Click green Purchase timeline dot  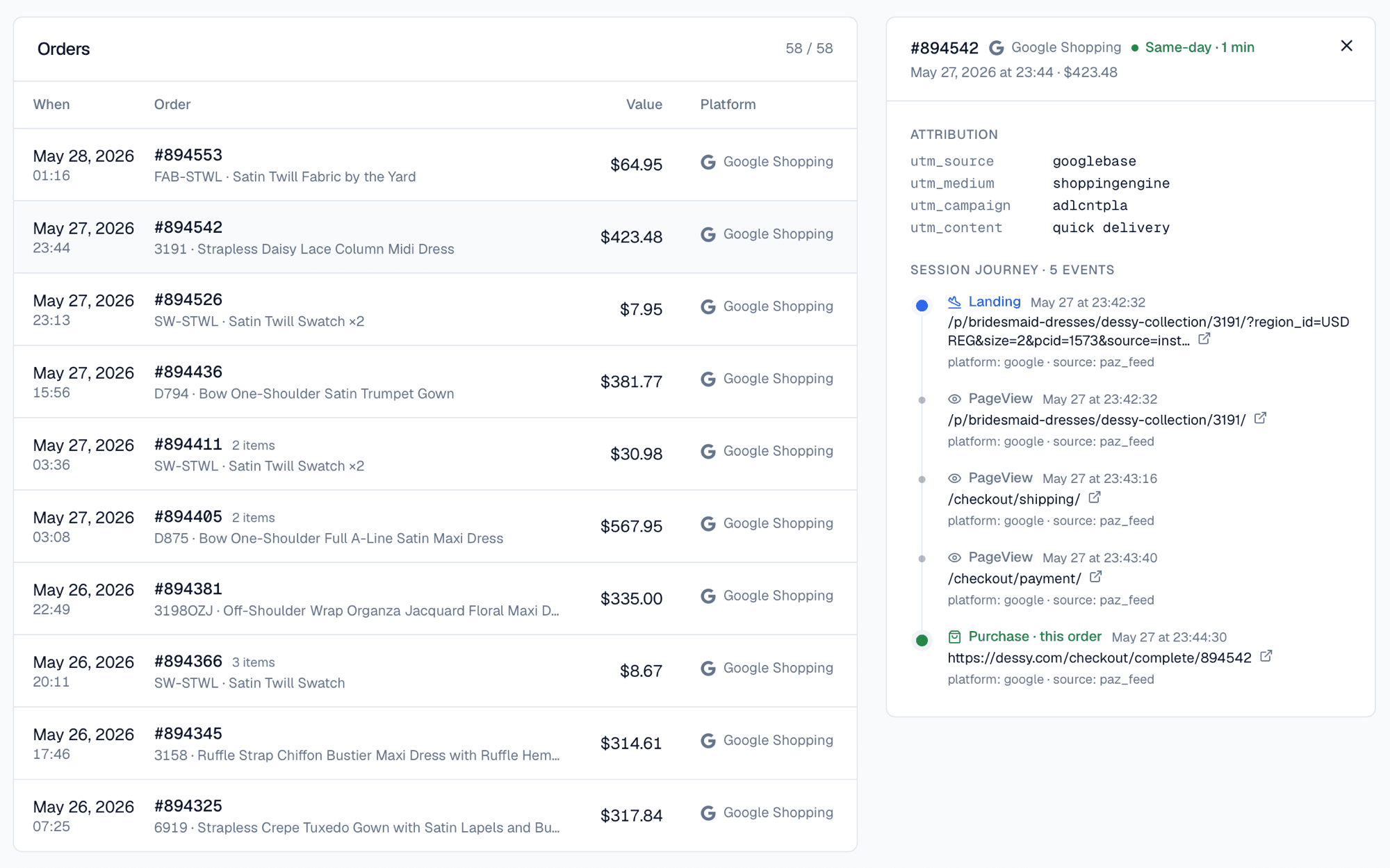tap(922, 640)
